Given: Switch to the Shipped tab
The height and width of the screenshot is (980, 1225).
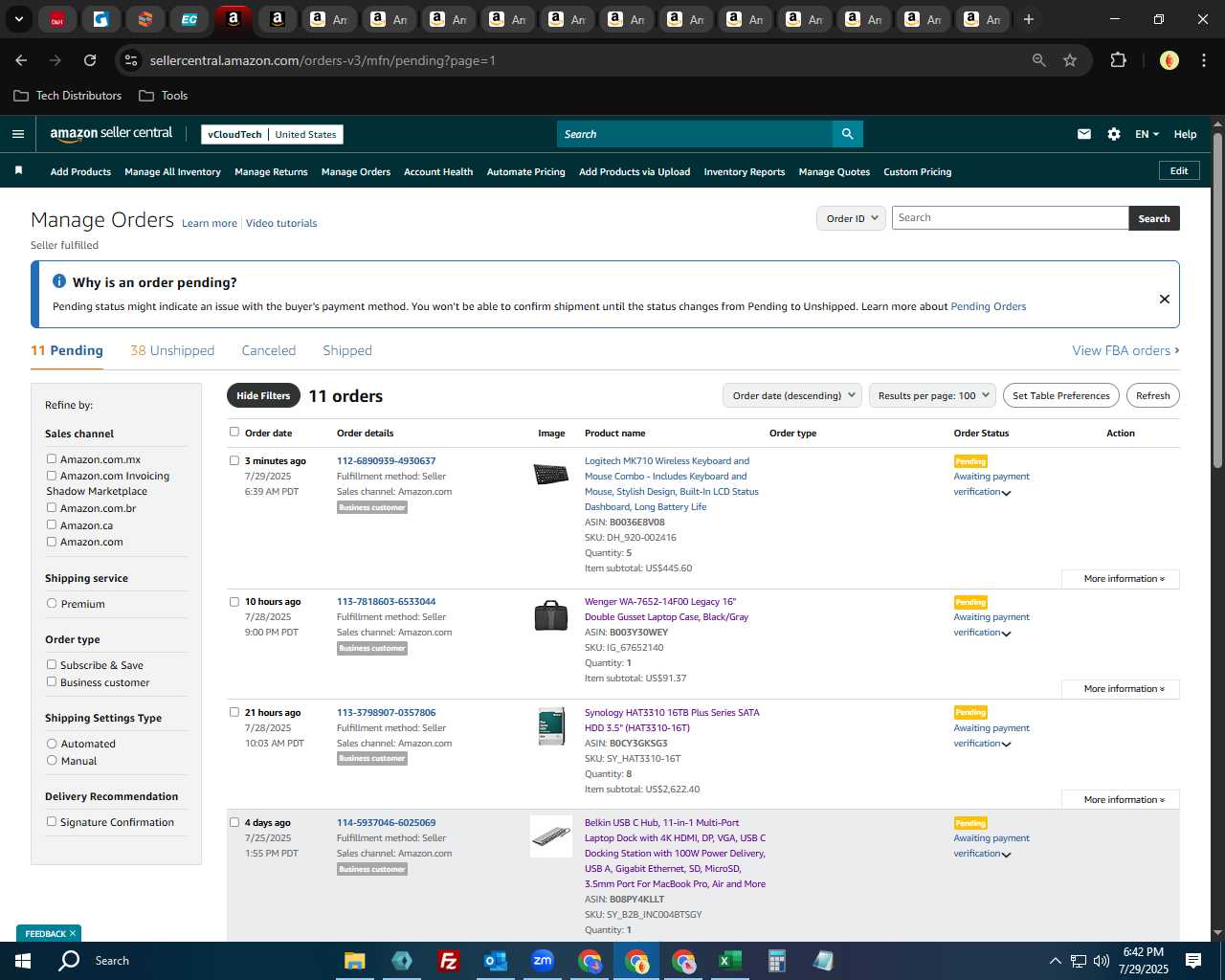Looking at the screenshot, I should click(x=347, y=350).
